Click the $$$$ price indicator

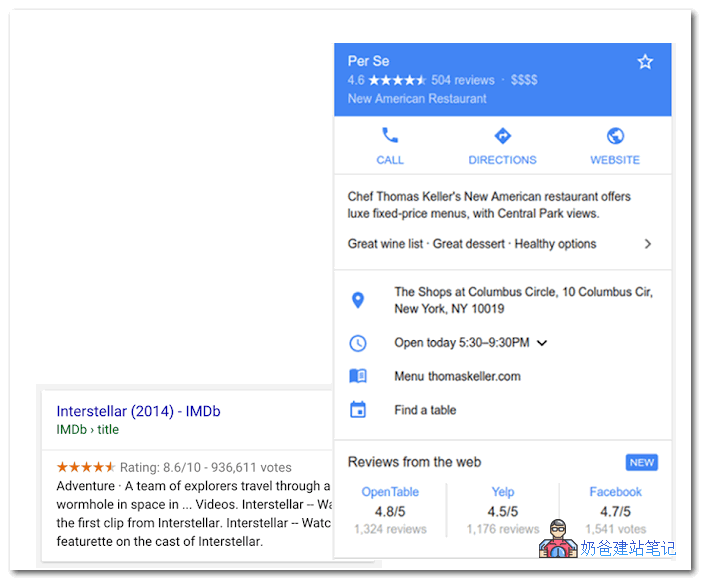tap(524, 80)
